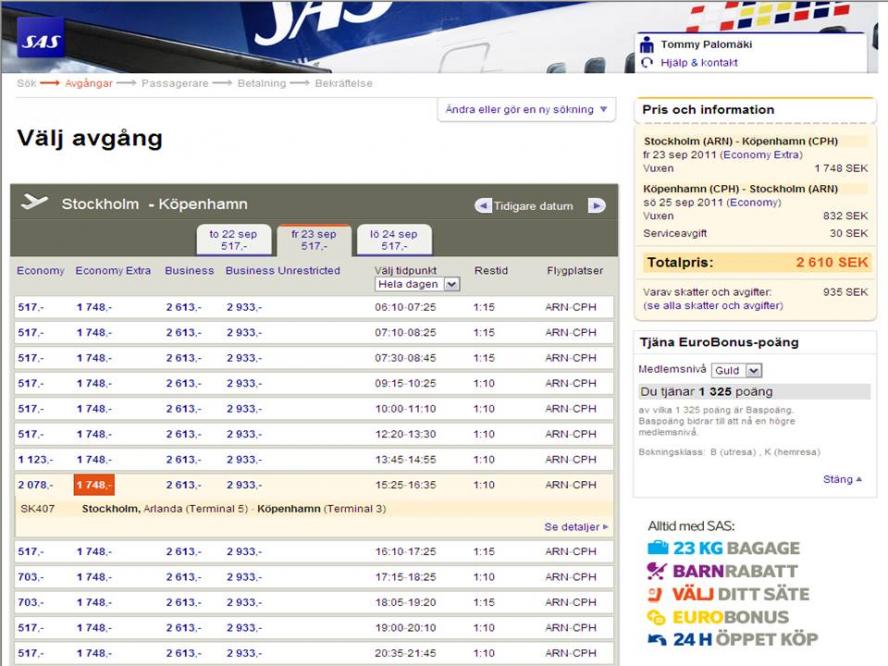
Task: Click the 20:35-21:45 departure time
Action: pos(405,654)
